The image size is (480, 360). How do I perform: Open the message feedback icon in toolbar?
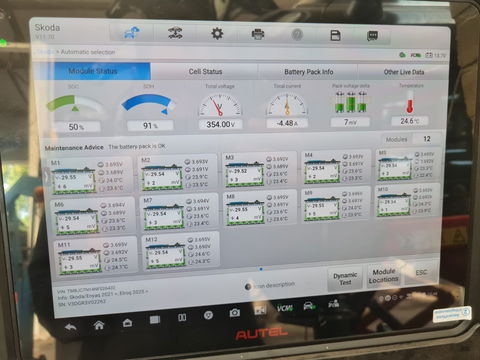tap(372, 36)
